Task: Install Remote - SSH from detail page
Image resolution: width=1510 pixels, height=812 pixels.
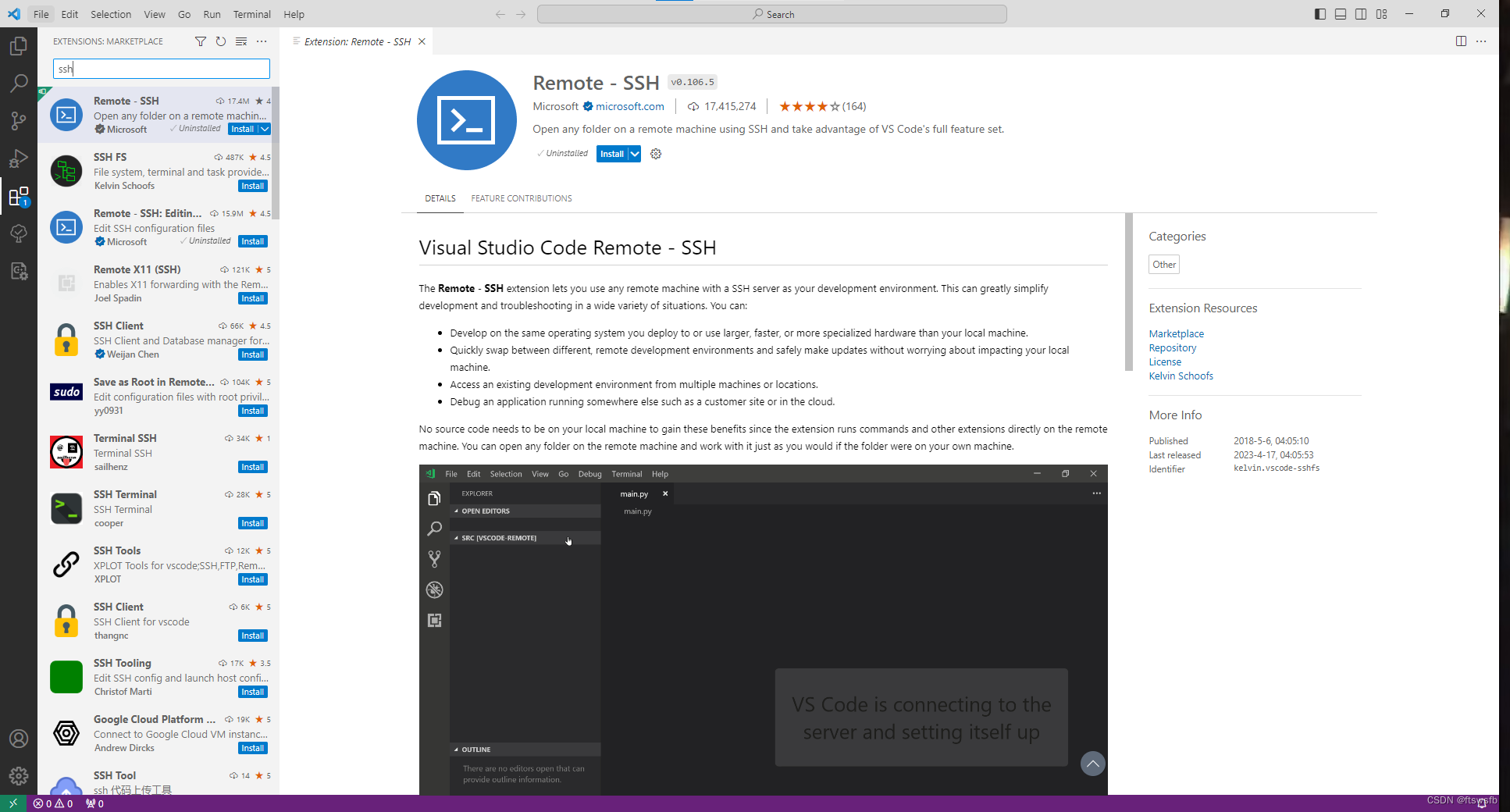Action: (x=612, y=154)
